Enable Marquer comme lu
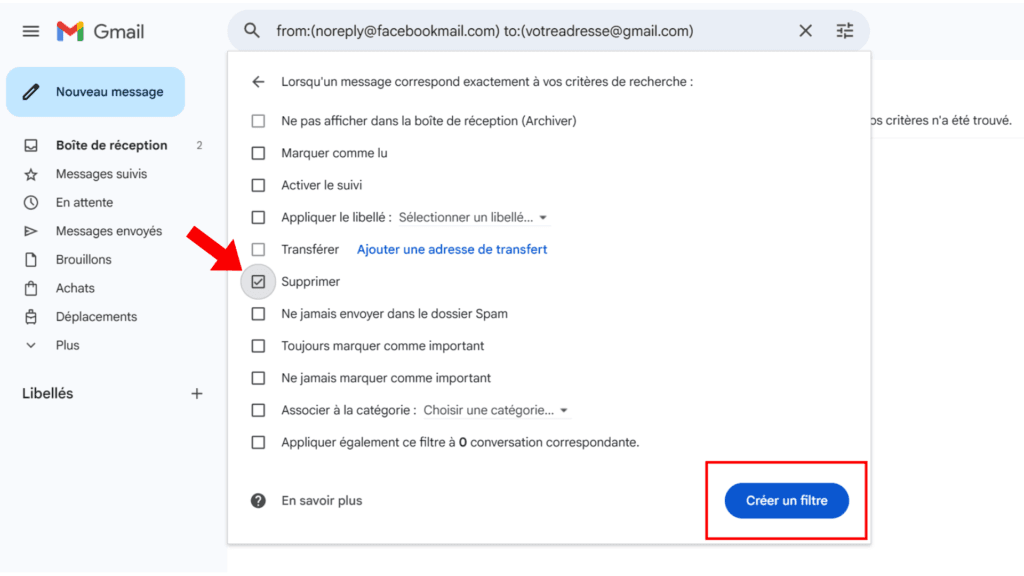The image size is (1024, 576). click(x=258, y=153)
